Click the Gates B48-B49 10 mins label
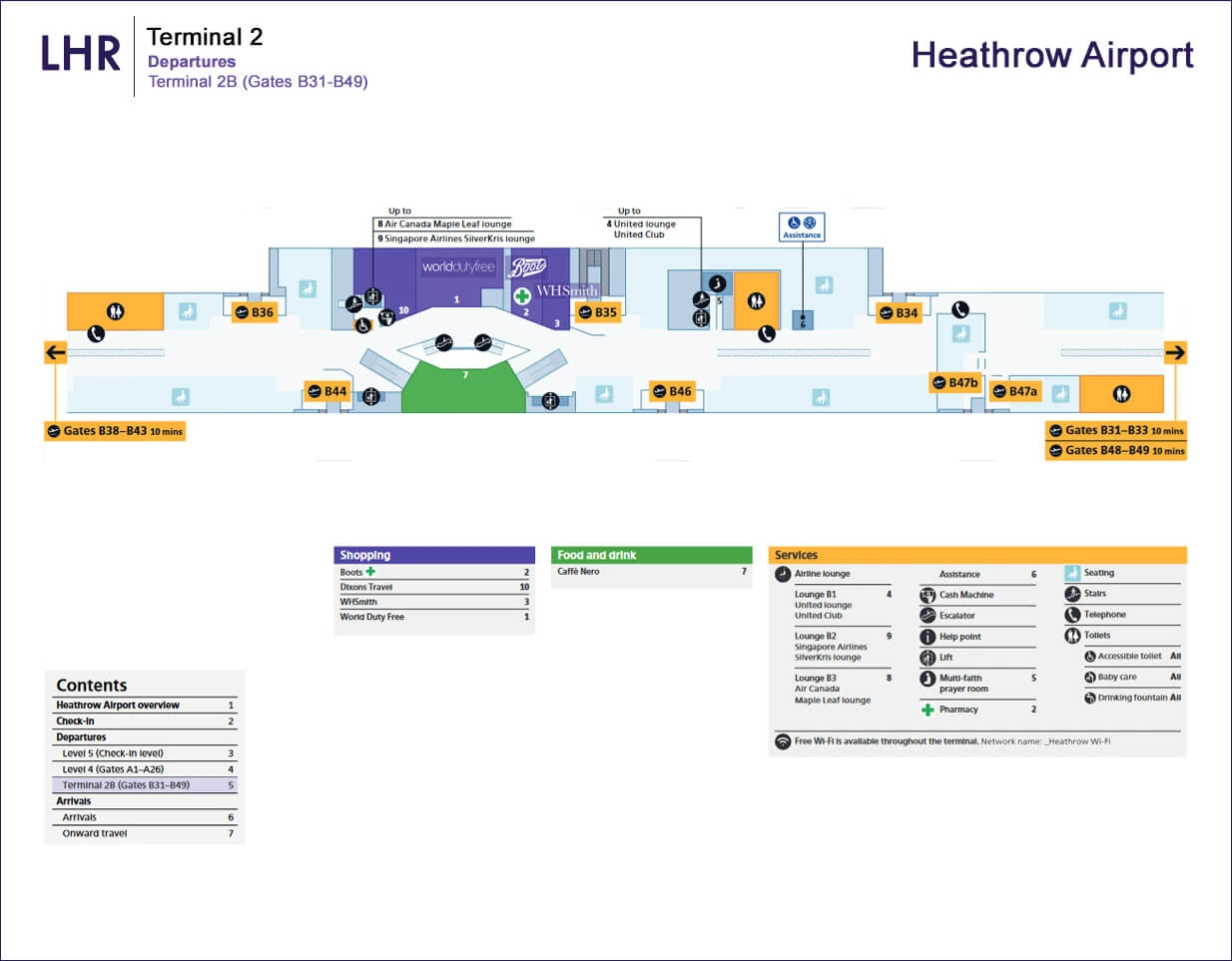 [1115, 450]
